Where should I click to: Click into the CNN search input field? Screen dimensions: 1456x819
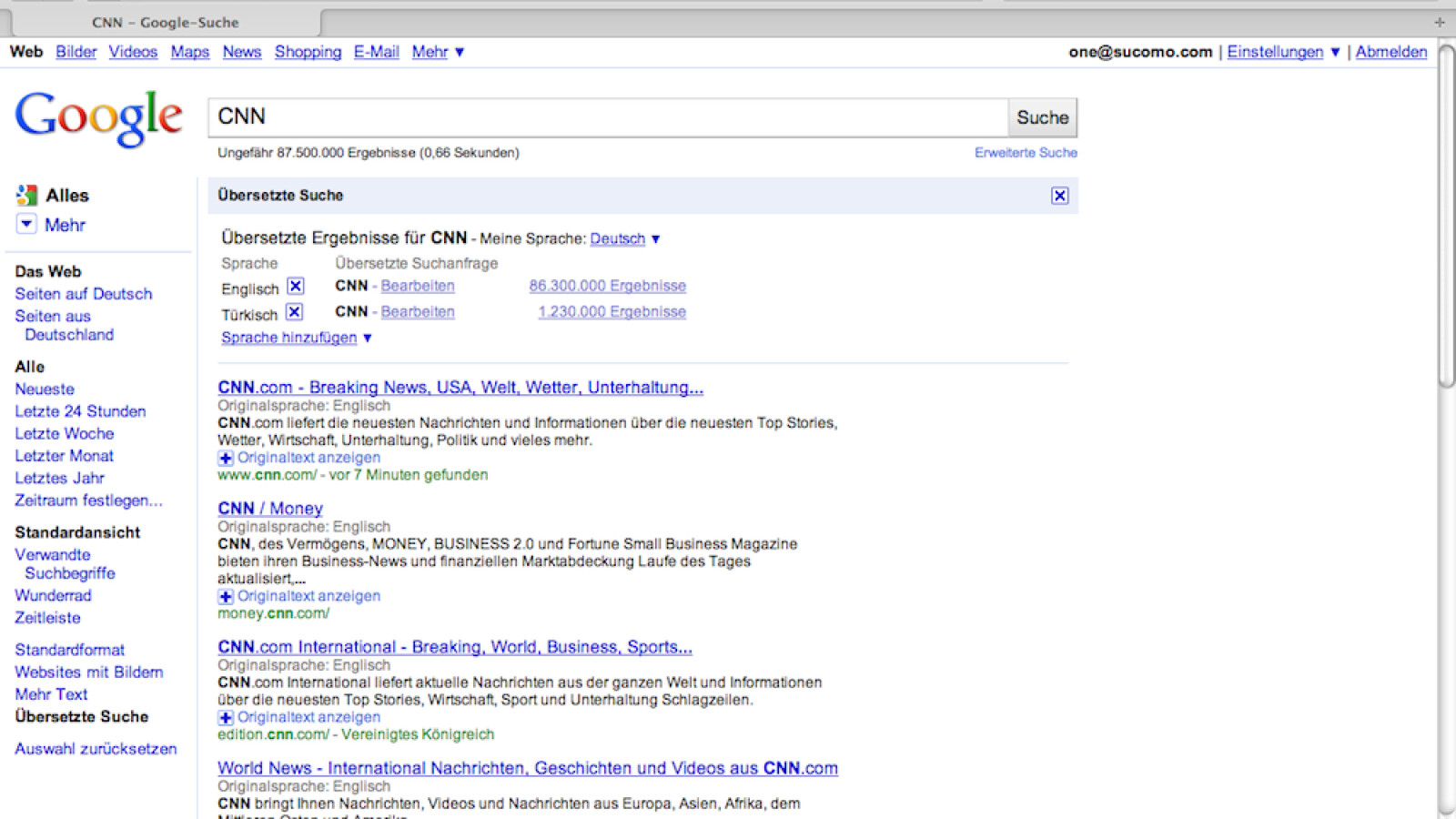tap(608, 117)
